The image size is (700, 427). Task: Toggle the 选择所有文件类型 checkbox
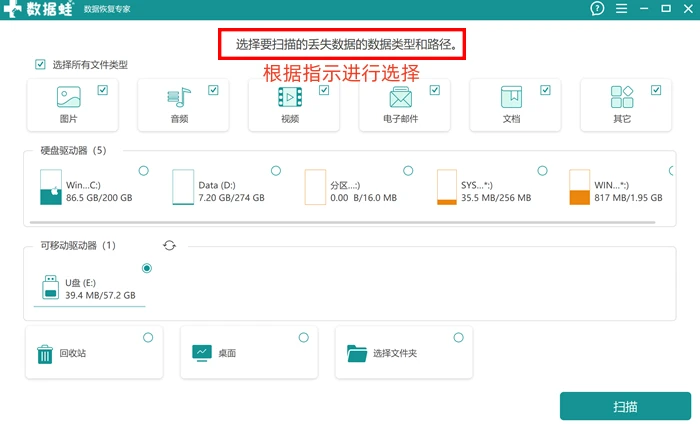(x=40, y=64)
